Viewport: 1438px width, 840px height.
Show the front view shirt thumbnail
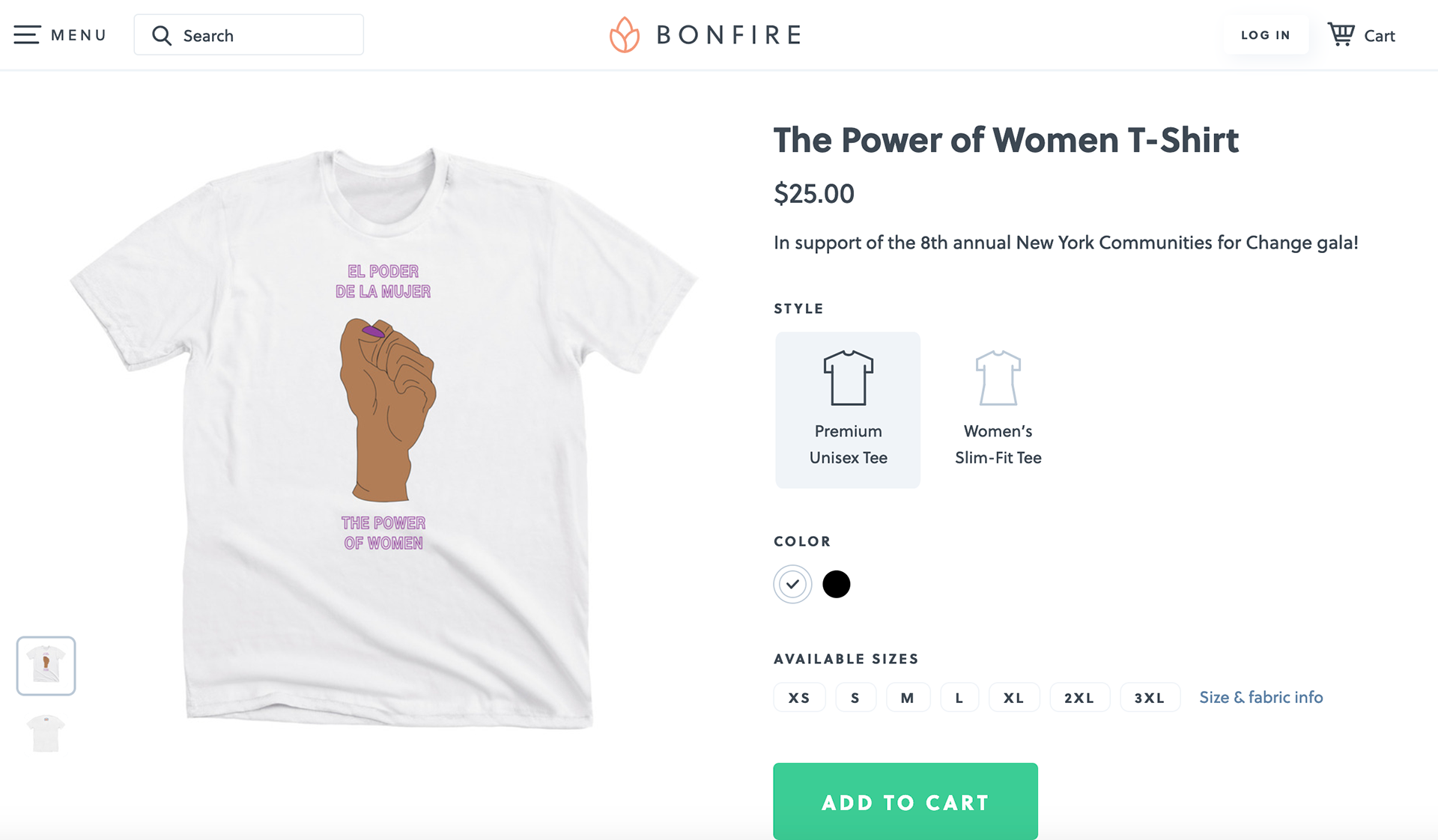(x=46, y=666)
